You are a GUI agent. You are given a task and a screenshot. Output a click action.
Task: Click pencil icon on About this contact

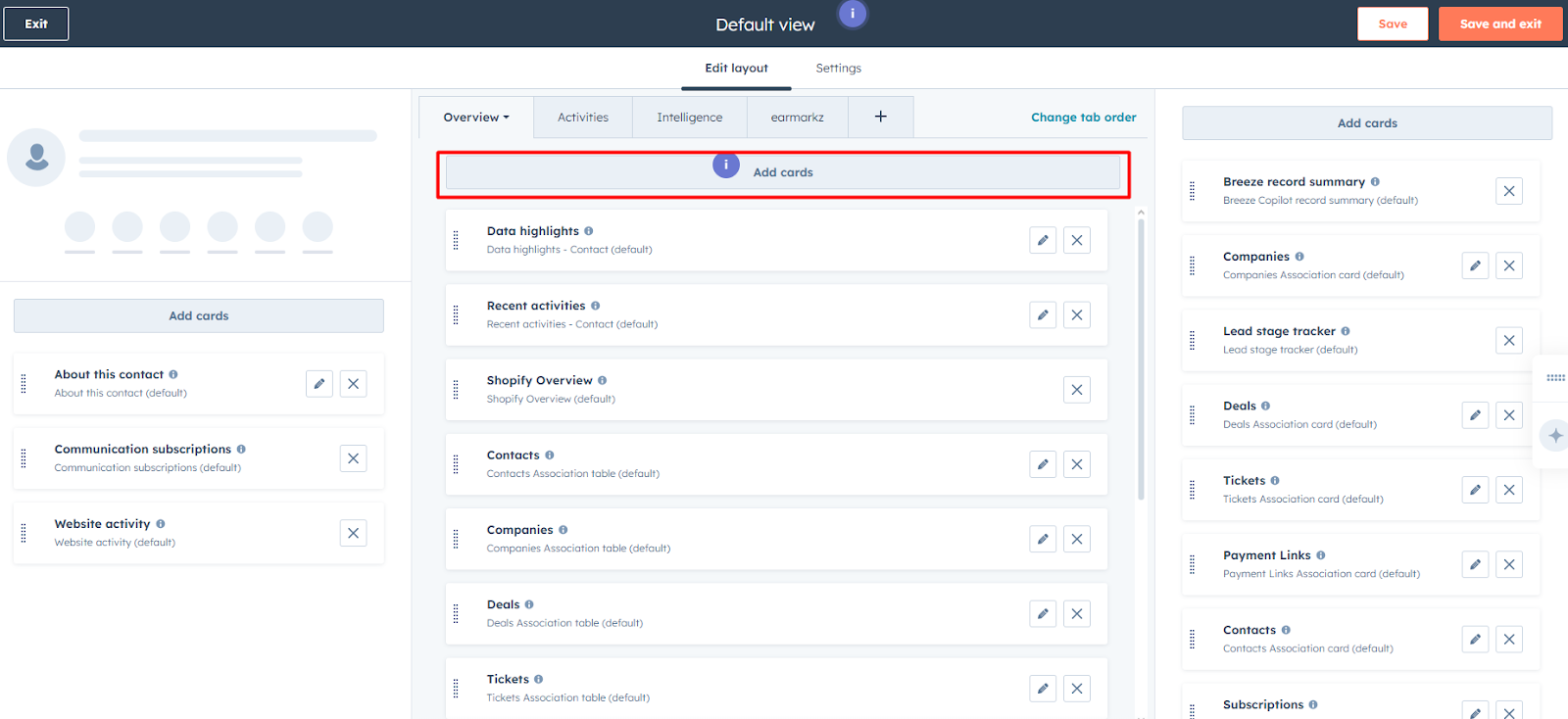coord(318,384)
